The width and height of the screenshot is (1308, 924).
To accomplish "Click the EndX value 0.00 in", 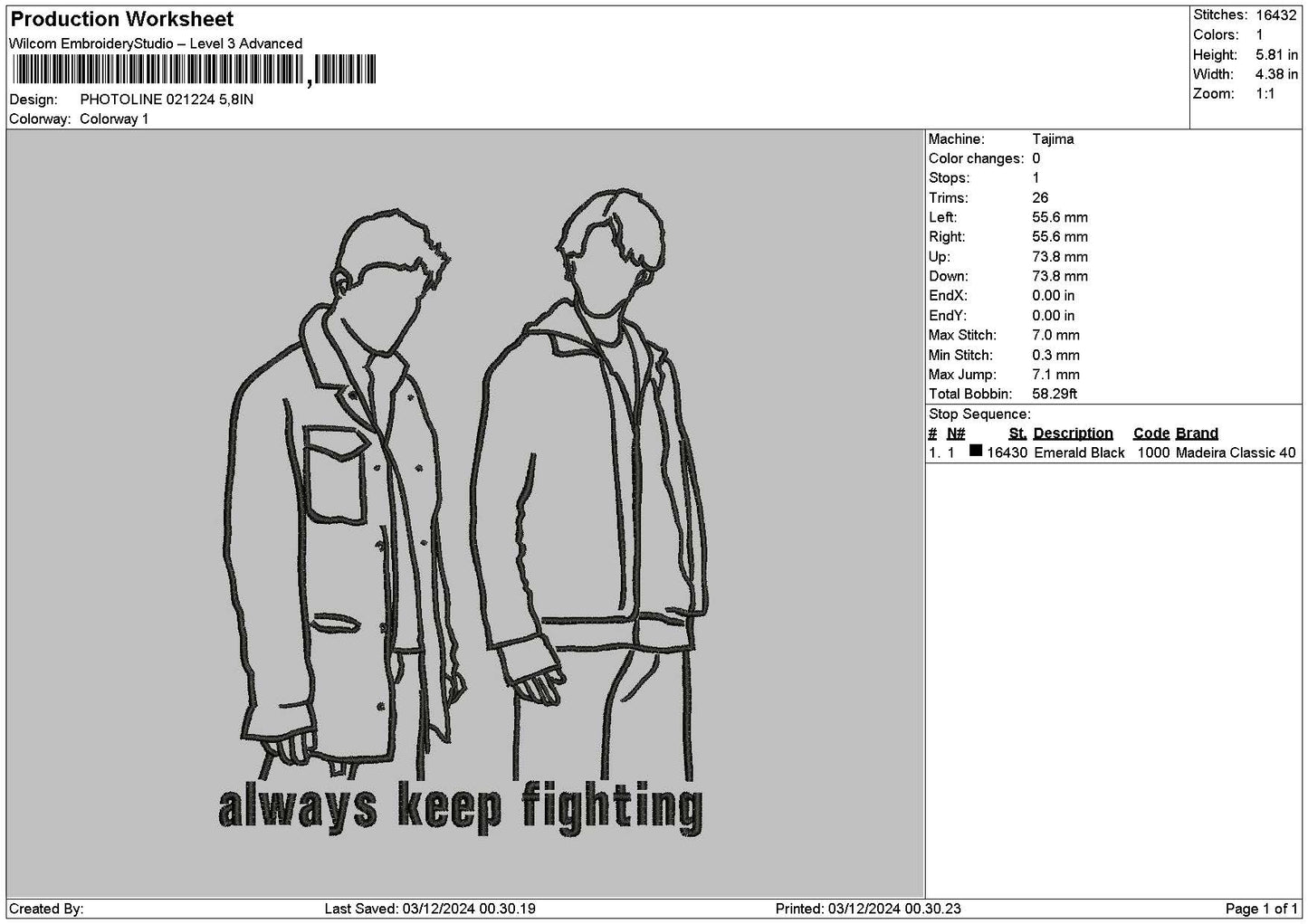I will coord(1054,296).
